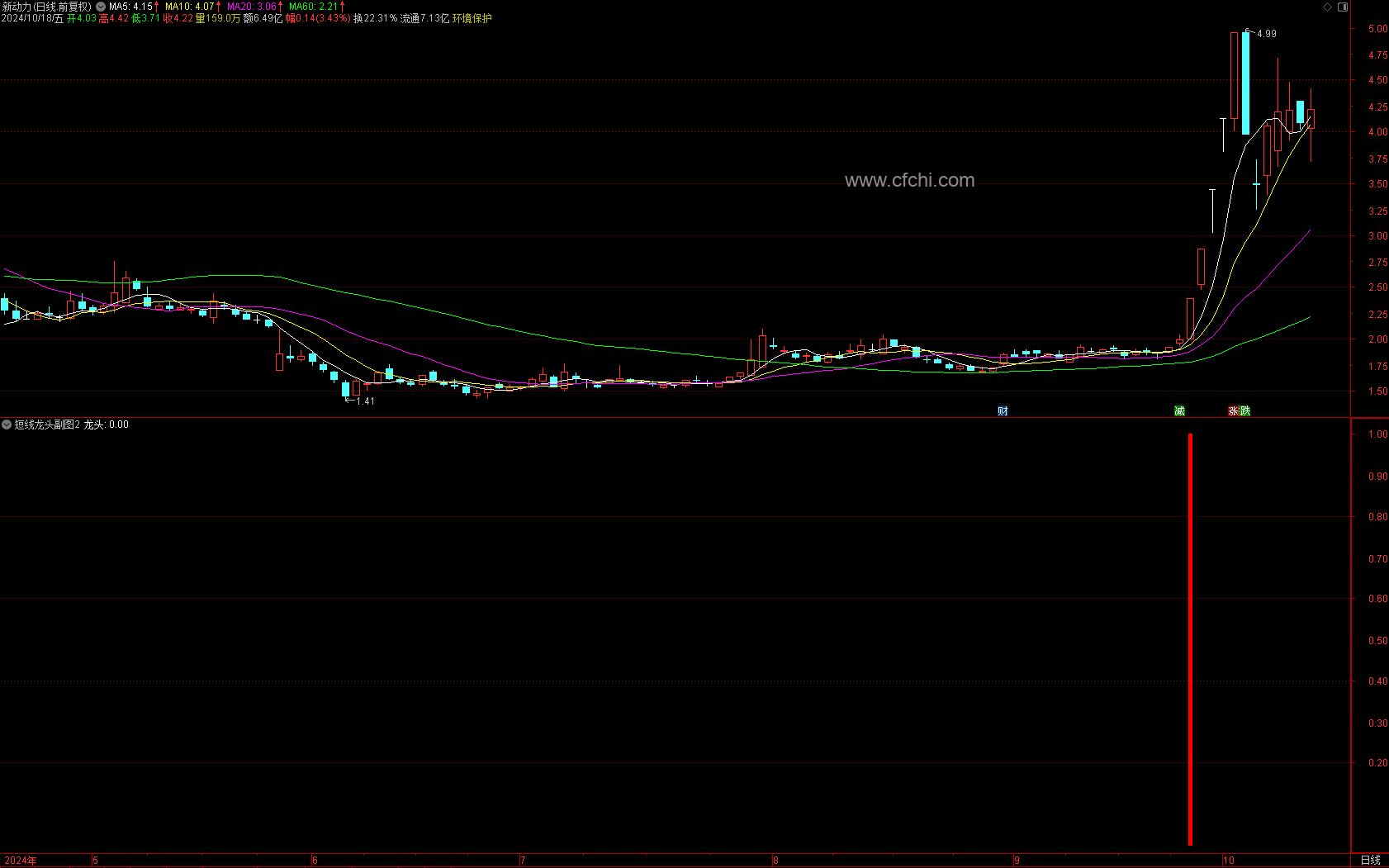Toggle the side panel layout icon
1389x868 pixels.
[x=1343, y=7]
